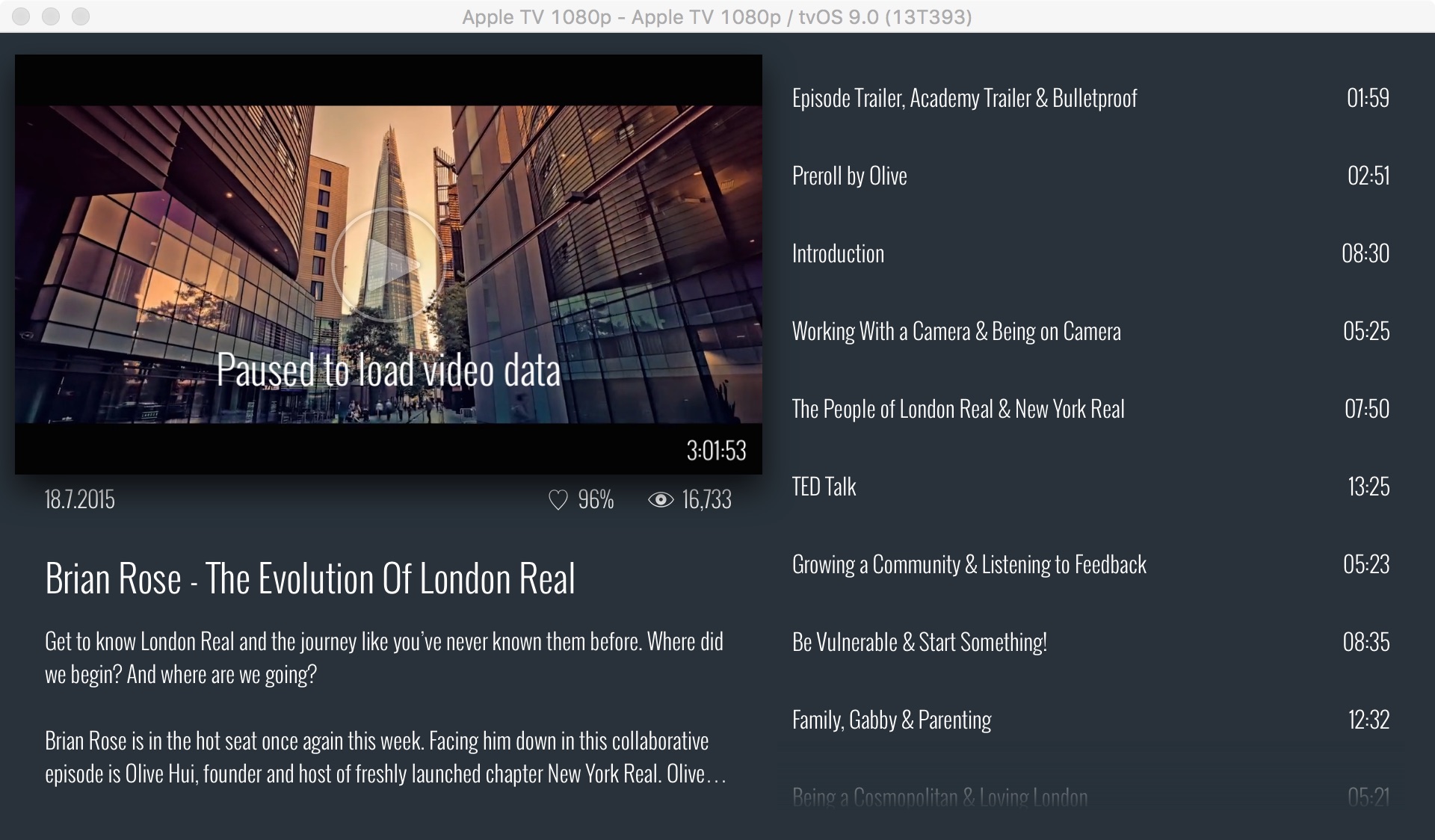The height and width of the screenshot is (840, 1435).
Task: Select Working With a Camera & Being on Camera
Action: click(x=1090, y=331)
